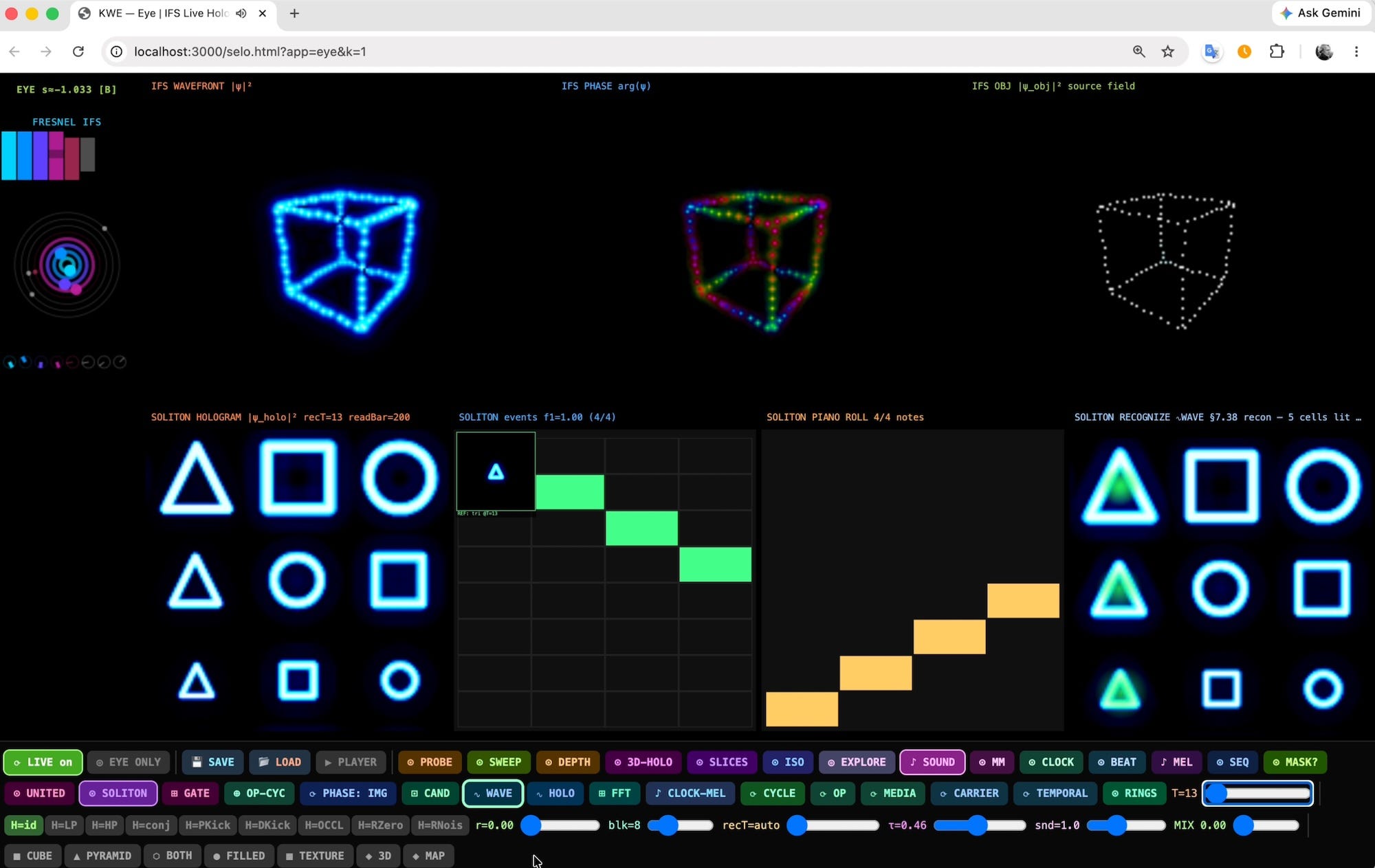Click the LOAD button
The width and height of the screenshot is (1375, 868).
(280, 762)
